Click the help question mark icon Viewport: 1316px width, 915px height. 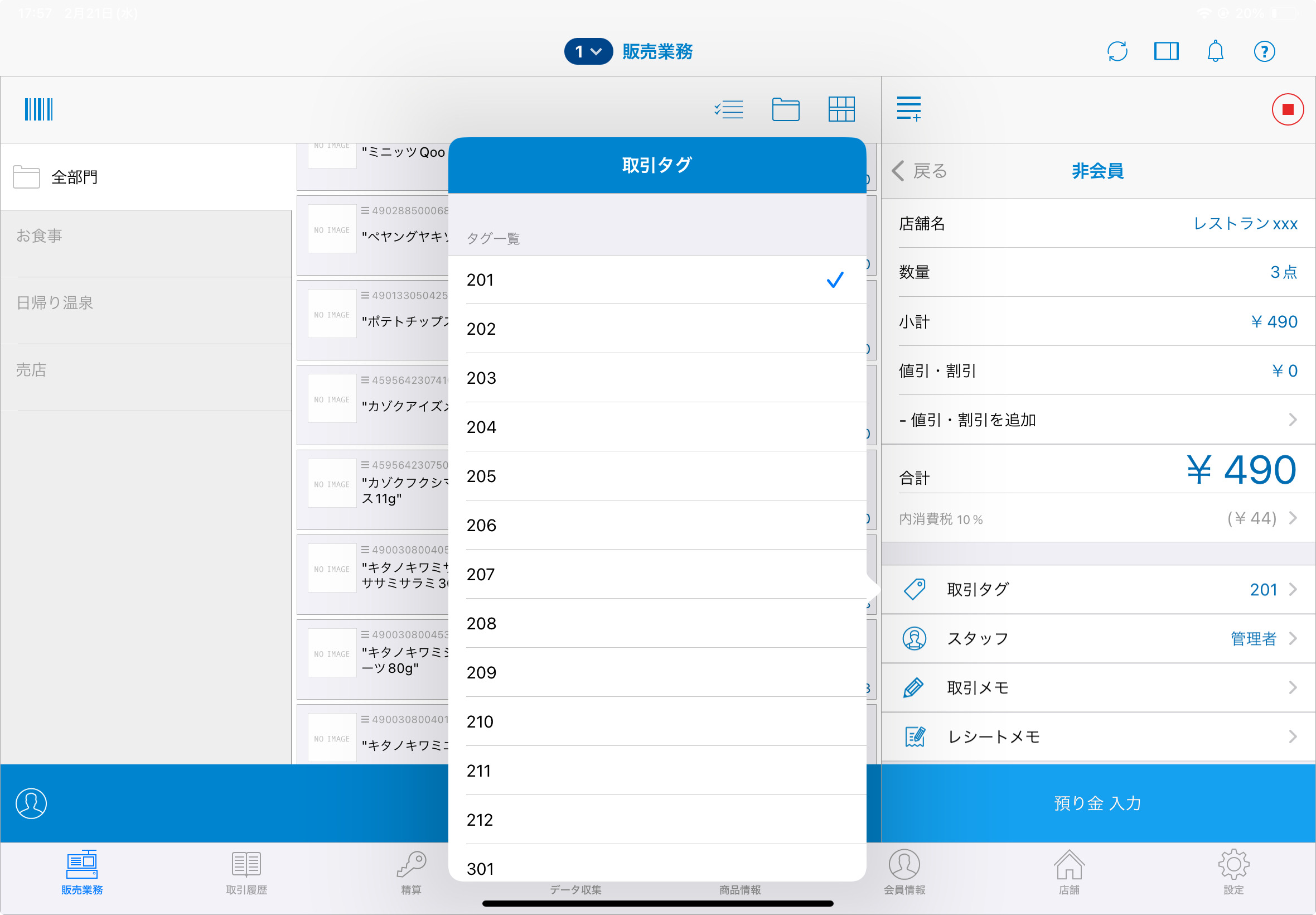coord(1263,51)
